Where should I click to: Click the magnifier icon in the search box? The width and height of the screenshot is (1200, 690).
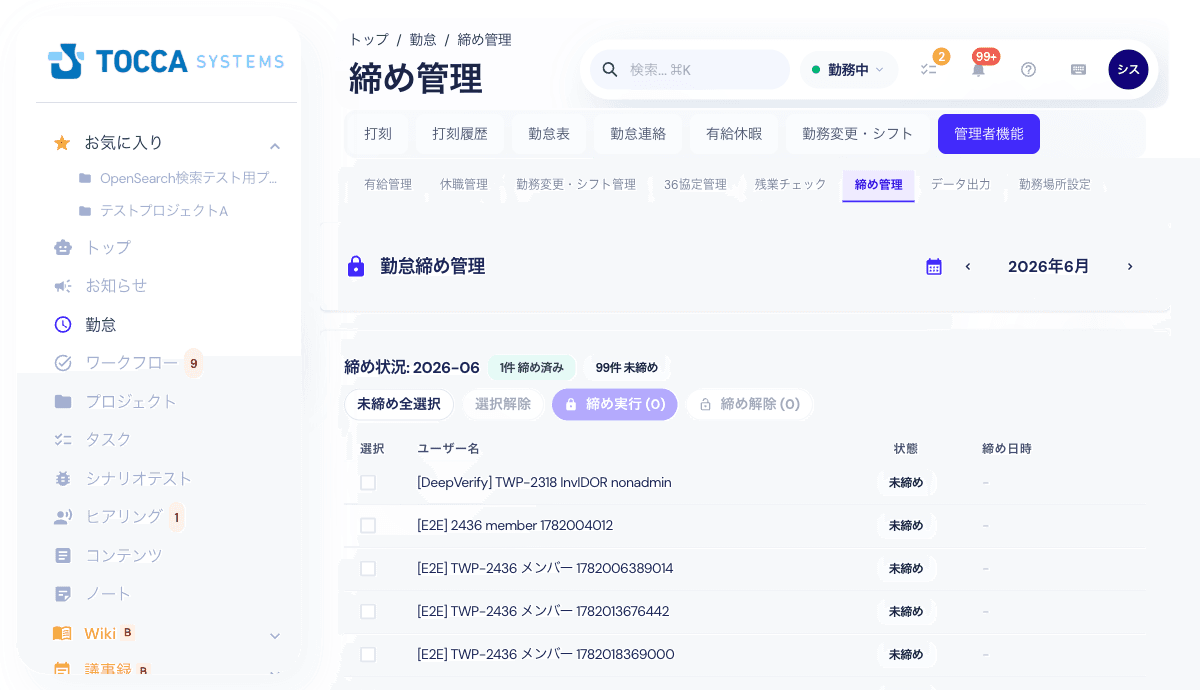(x=609, y=70)
